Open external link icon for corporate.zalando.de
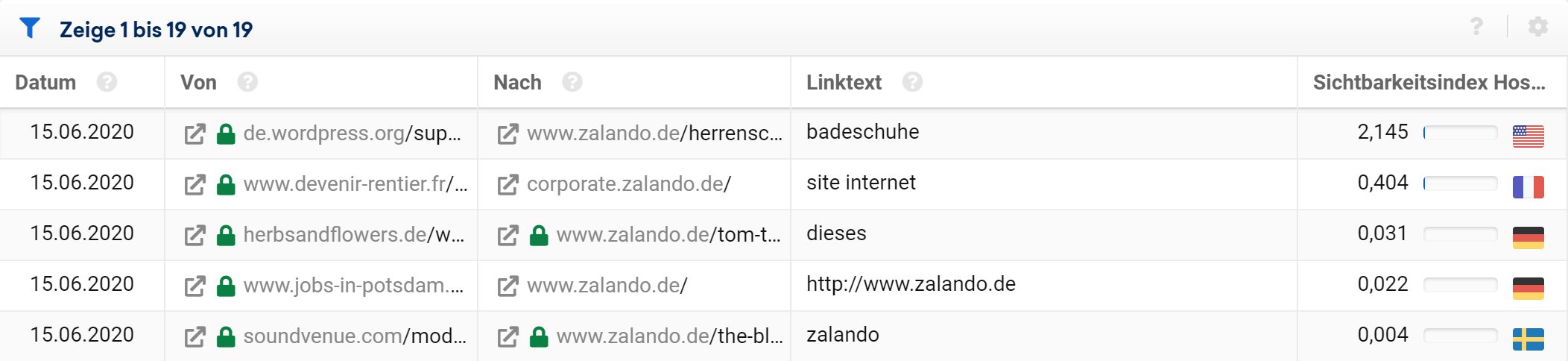 tap(508, 185)
